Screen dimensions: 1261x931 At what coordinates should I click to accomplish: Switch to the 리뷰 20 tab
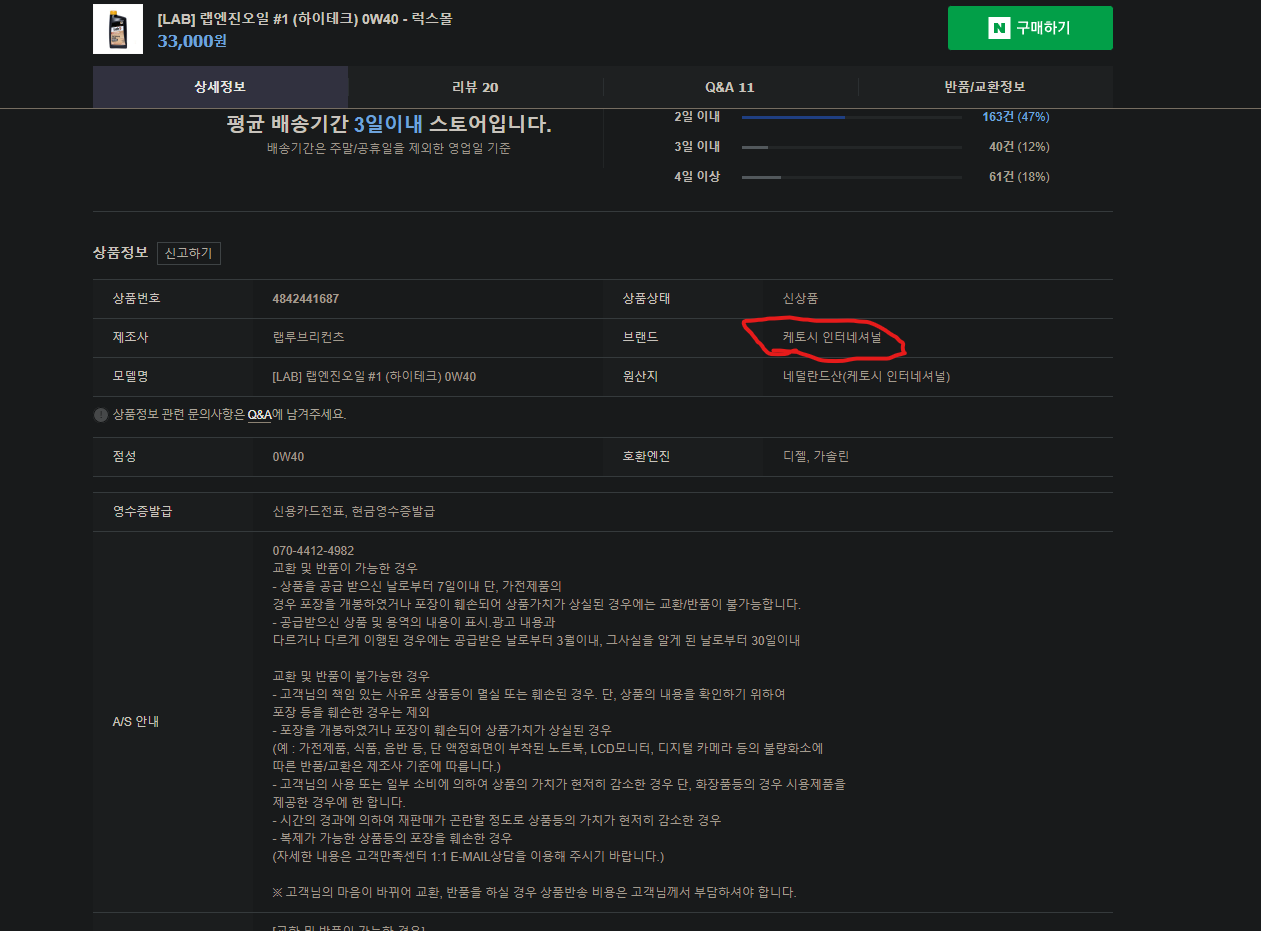pyautogui.click(x=476, y=87)
